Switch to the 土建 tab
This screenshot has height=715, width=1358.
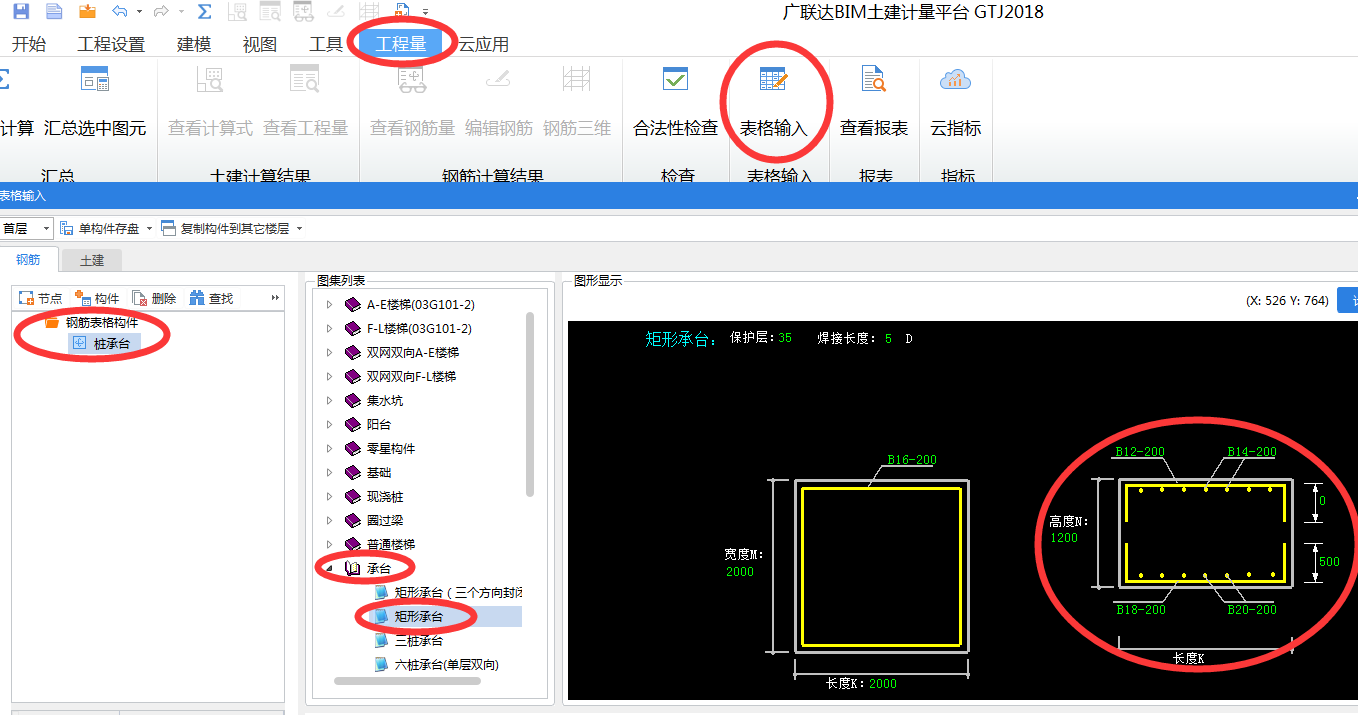[92, 260]
